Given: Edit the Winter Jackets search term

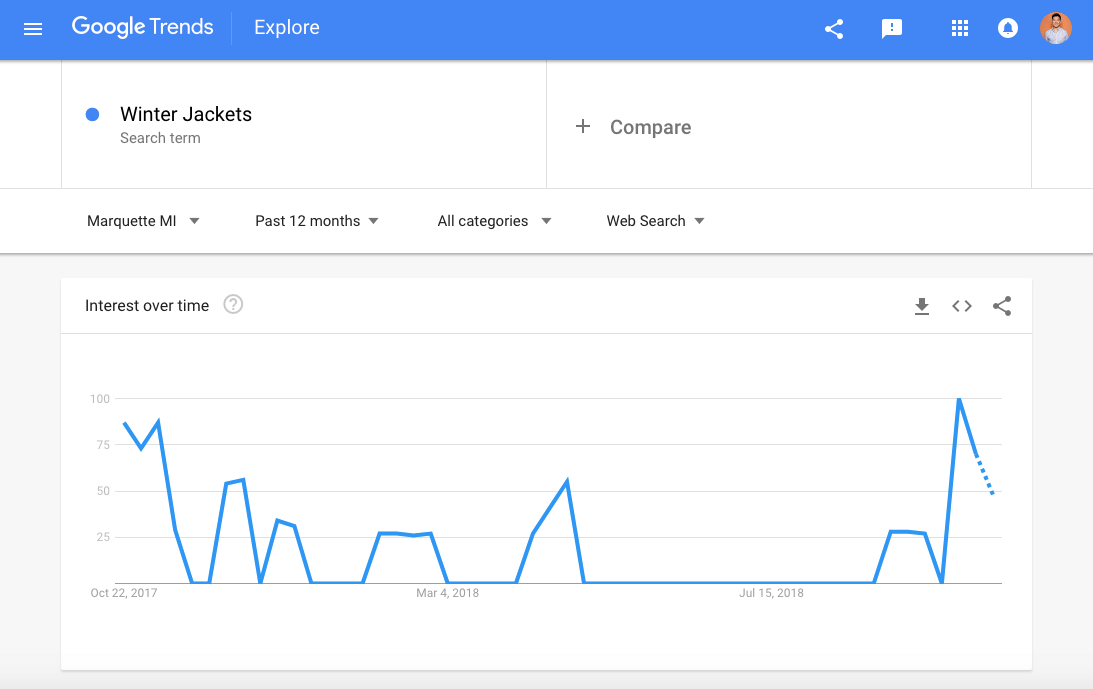Looking at the screenshot, I should [186, 115].
